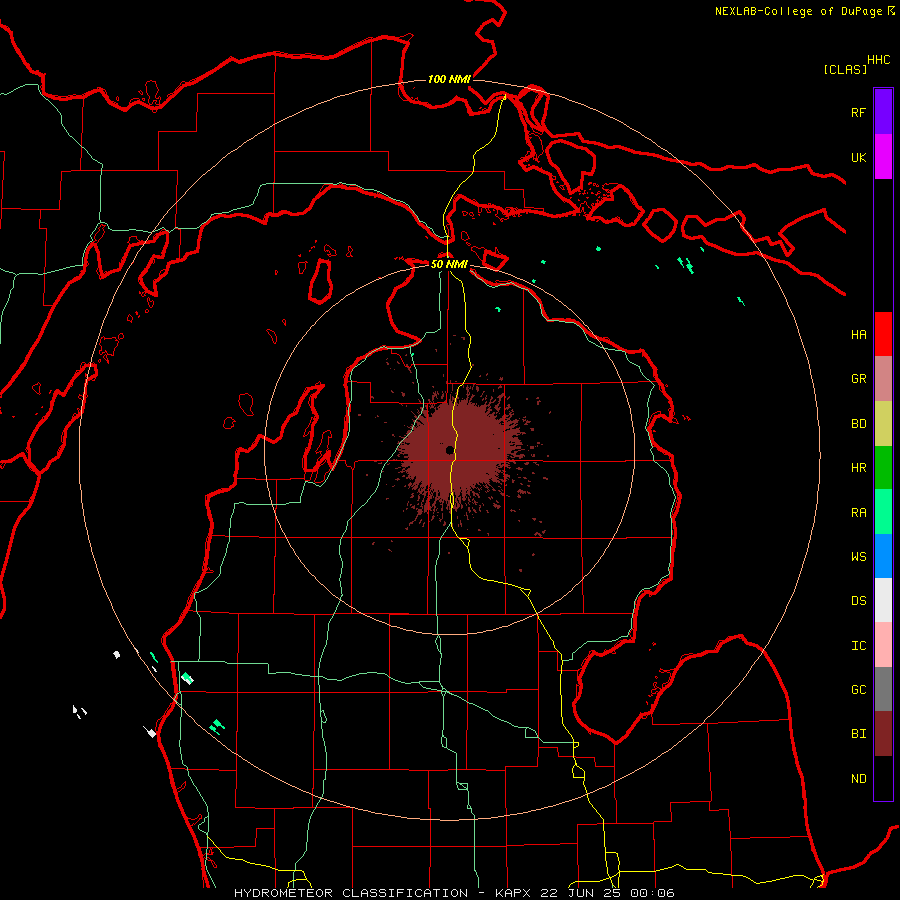This screenshot has width=900, height=900.
Task: Click the RA legend label
Action: pos(858,513)
